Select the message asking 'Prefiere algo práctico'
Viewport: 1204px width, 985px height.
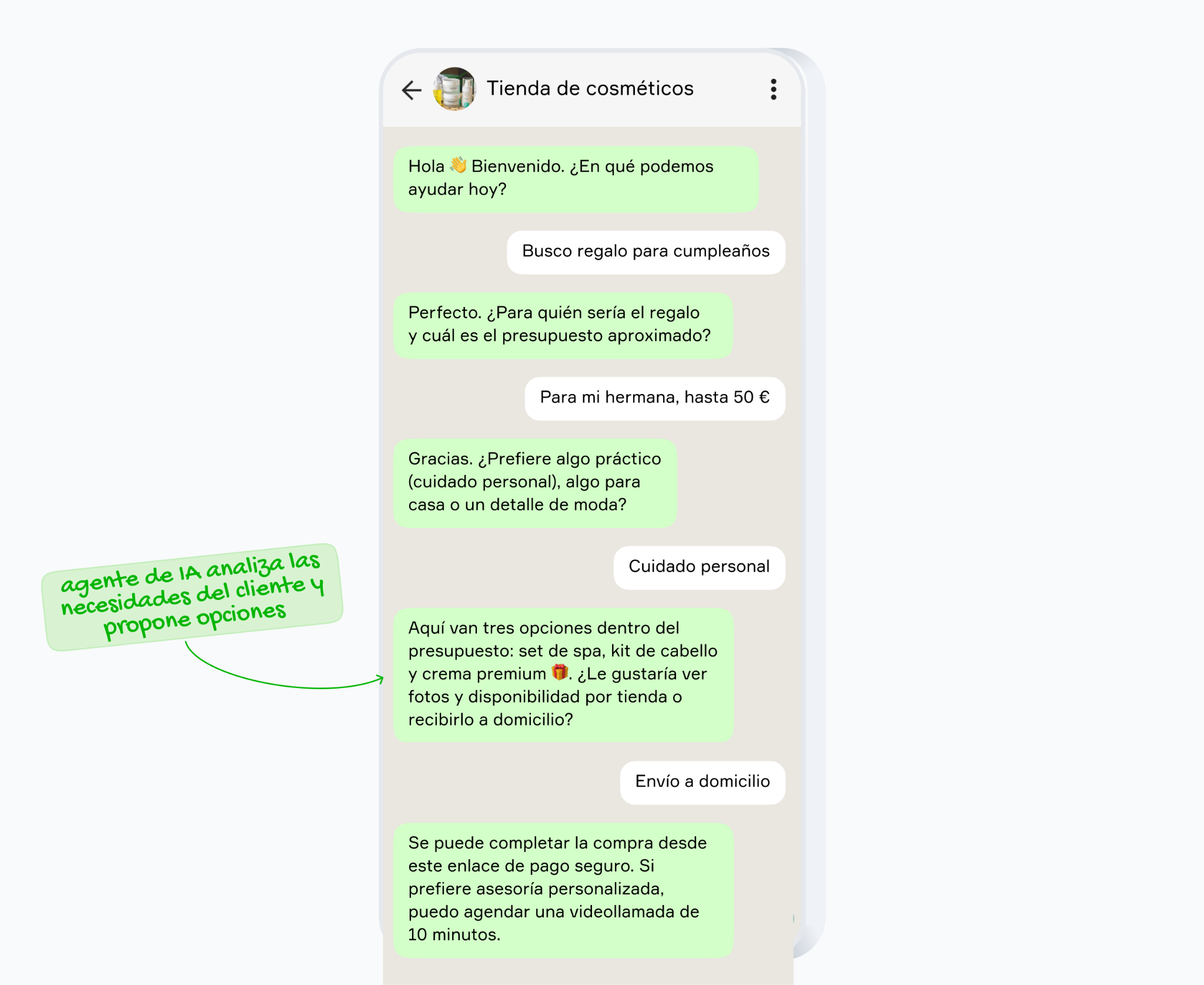click(x=535, y=482)
